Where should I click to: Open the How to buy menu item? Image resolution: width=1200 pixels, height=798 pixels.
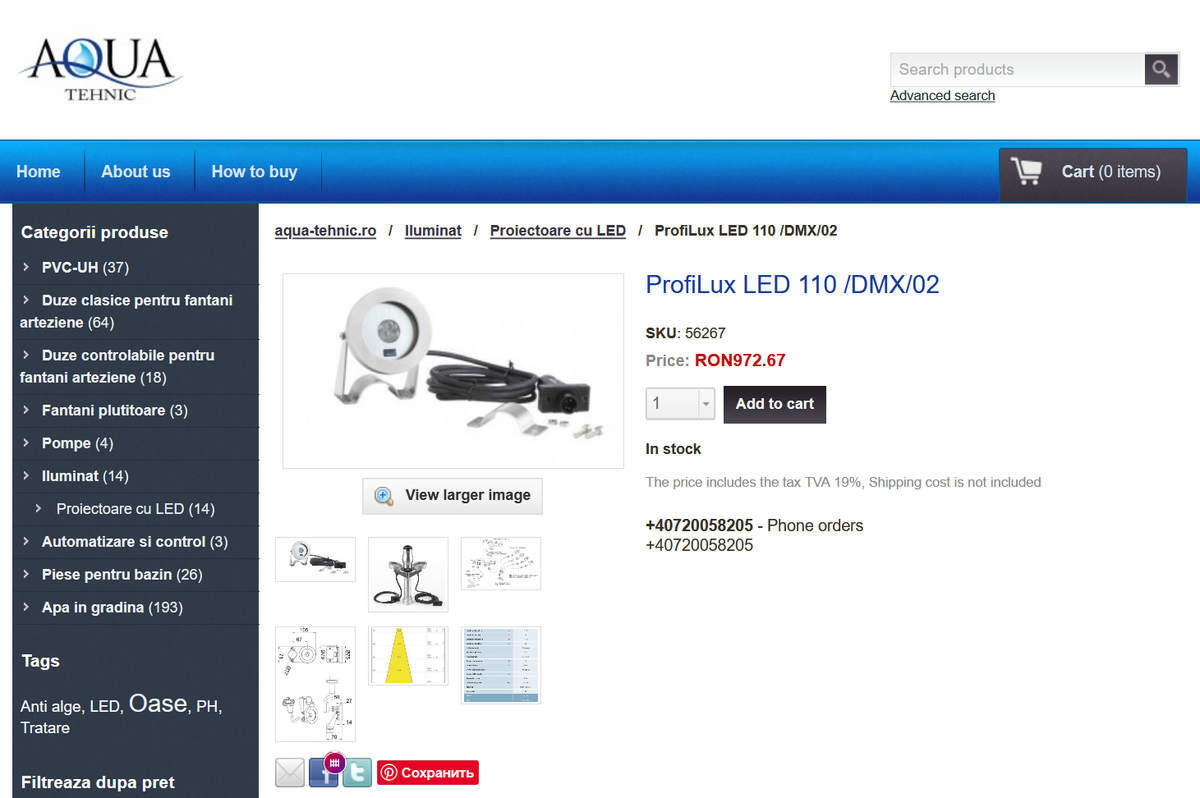(x=254, y=171)
